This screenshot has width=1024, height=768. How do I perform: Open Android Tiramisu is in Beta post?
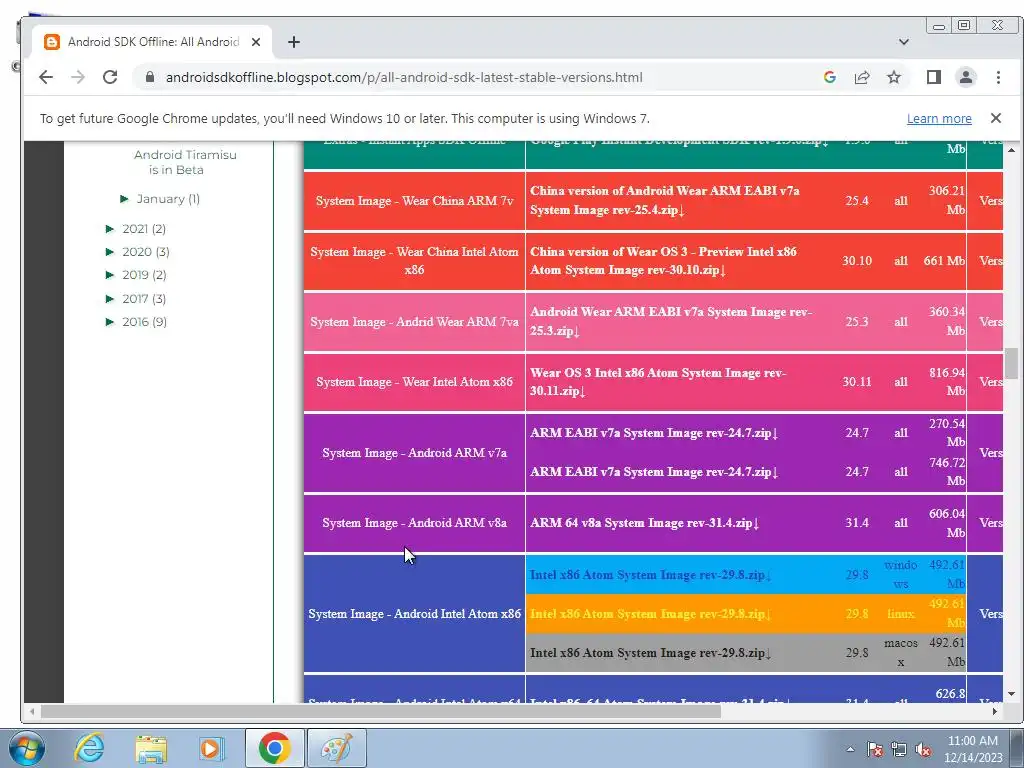[185, 162]
